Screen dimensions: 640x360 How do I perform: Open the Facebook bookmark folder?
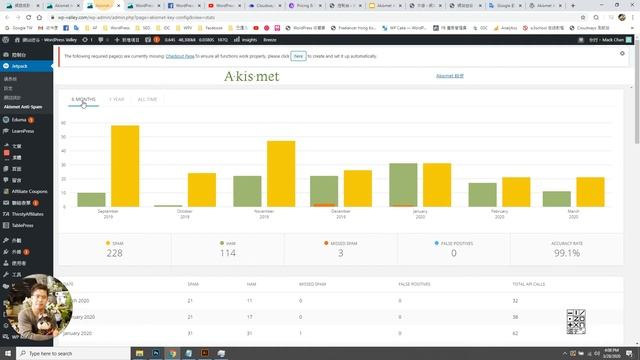[211, 28]
